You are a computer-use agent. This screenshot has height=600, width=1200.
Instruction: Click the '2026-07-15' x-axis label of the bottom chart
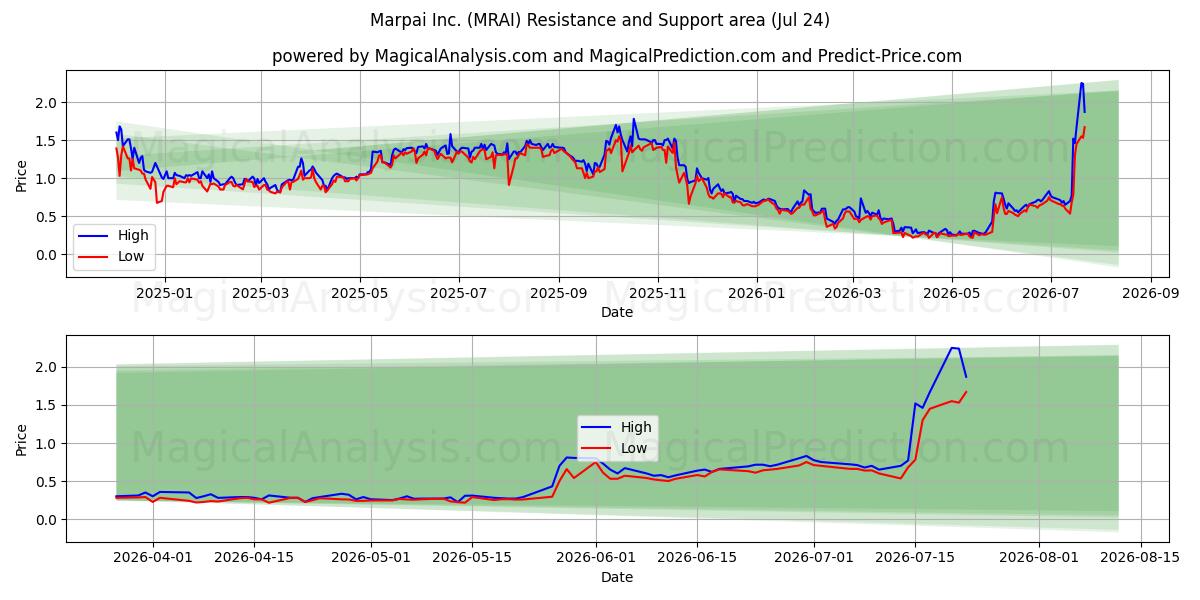(916, 558)
